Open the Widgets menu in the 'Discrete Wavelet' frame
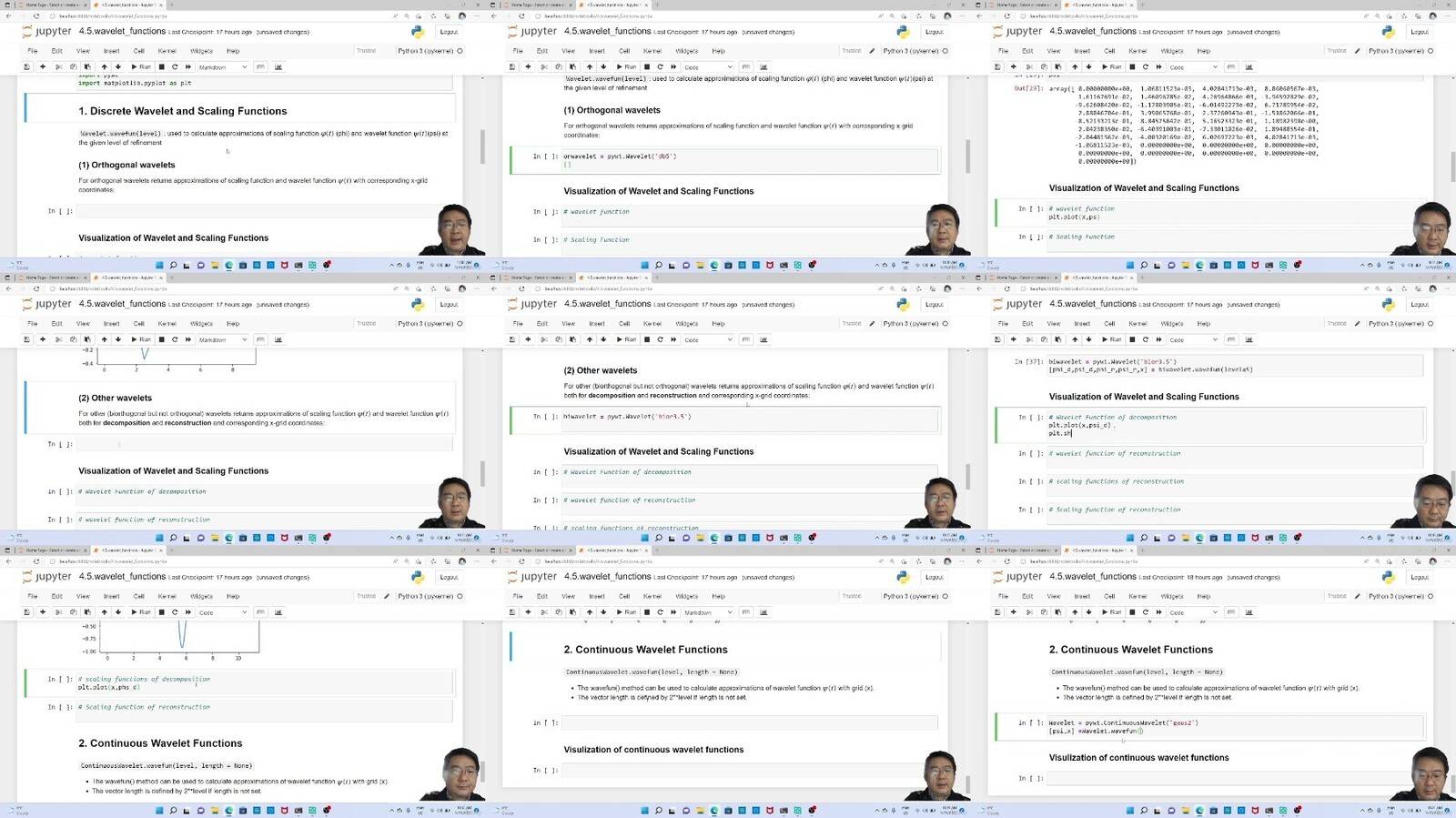This screenshot has width=1456, height=818. [201, 51]
